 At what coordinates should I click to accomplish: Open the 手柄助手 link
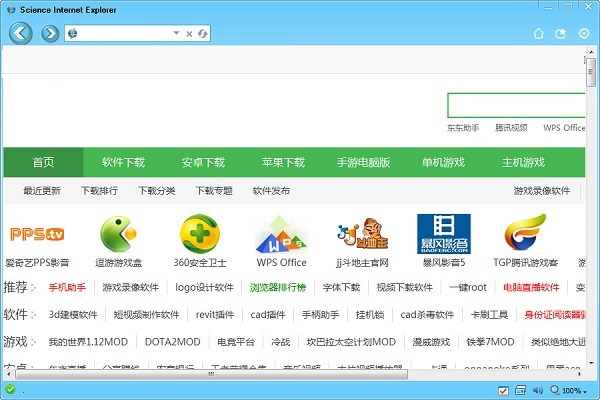pos(320,315)
